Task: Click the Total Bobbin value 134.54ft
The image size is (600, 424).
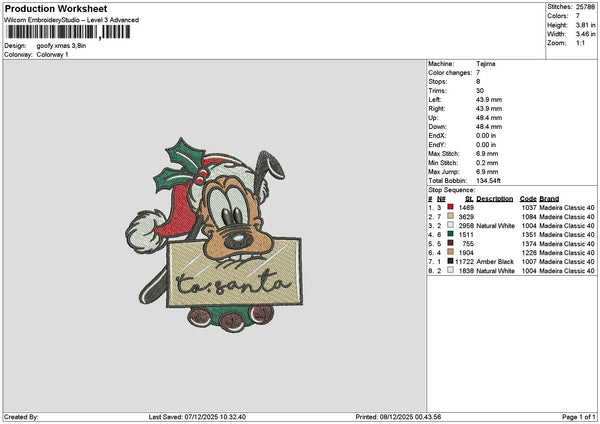Action: [x=489, y=181]
